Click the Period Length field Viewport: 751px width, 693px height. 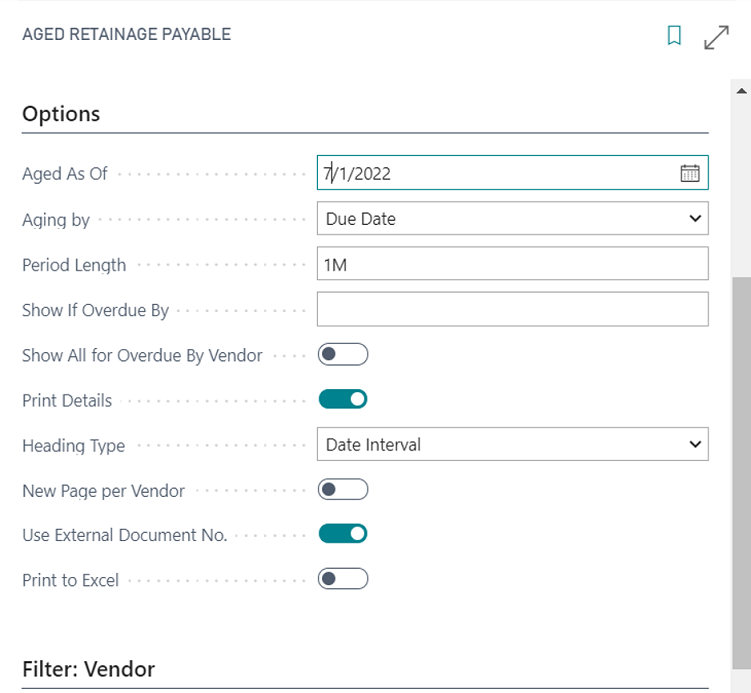512,263
